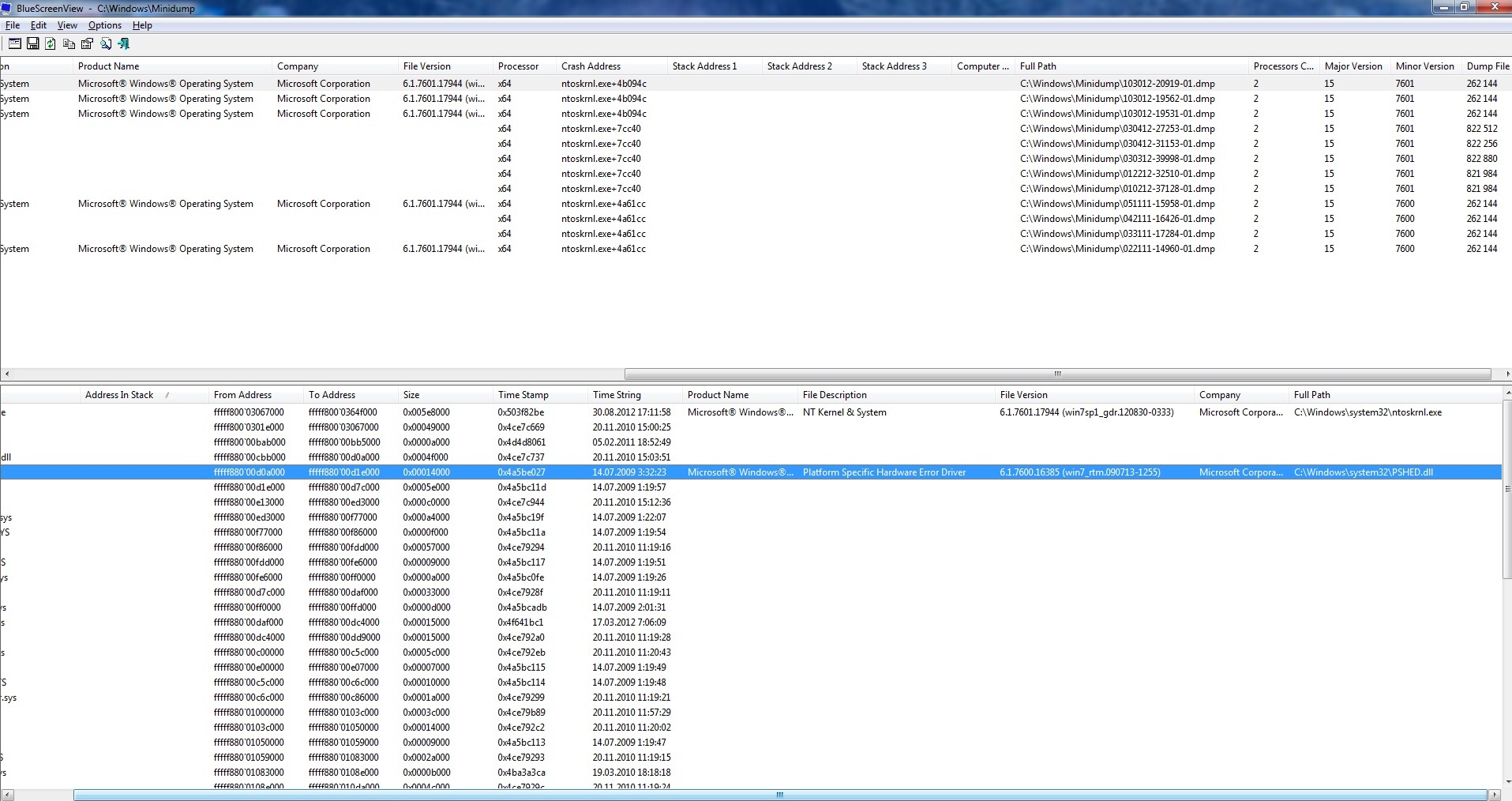This screenshot has width=1512, height=801.
Task: Select dump file 012212-32510-01.dmp row
Action: click(756, 174)
